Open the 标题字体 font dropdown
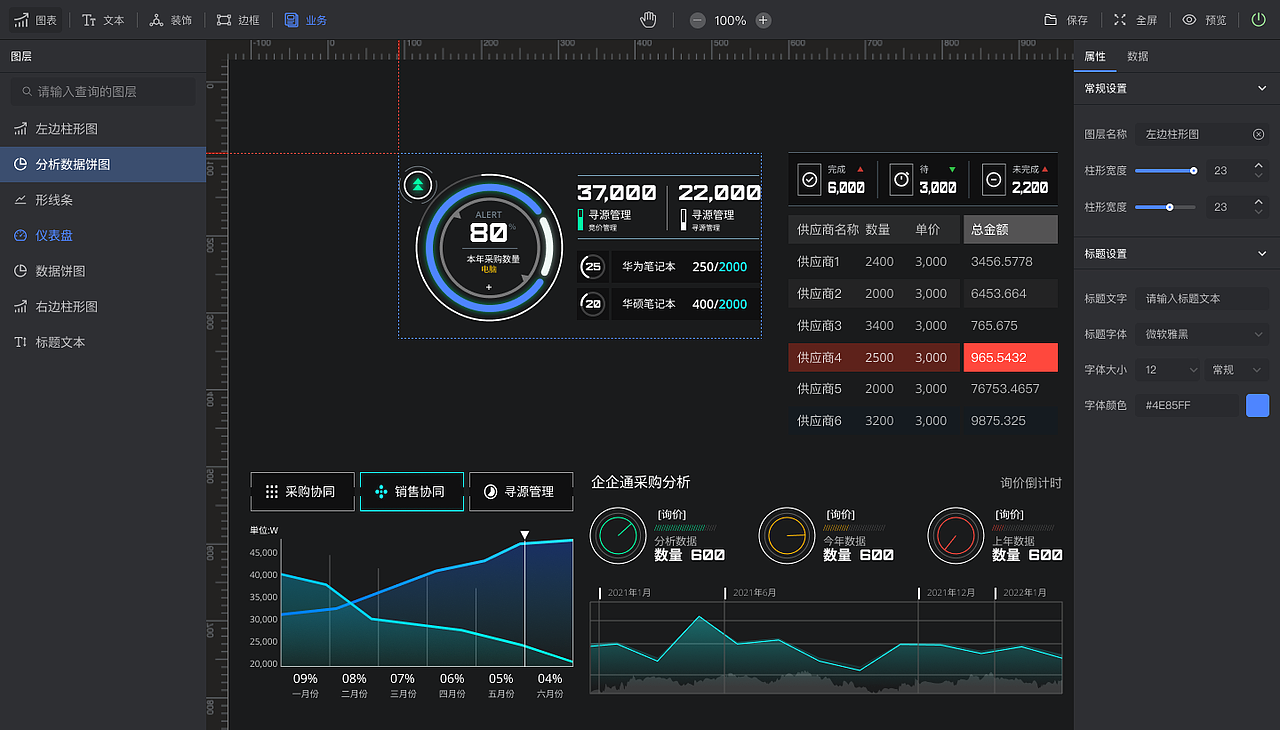This screenshot has height=730, width=1280. pyautogui.click(x=1202, y=334)
